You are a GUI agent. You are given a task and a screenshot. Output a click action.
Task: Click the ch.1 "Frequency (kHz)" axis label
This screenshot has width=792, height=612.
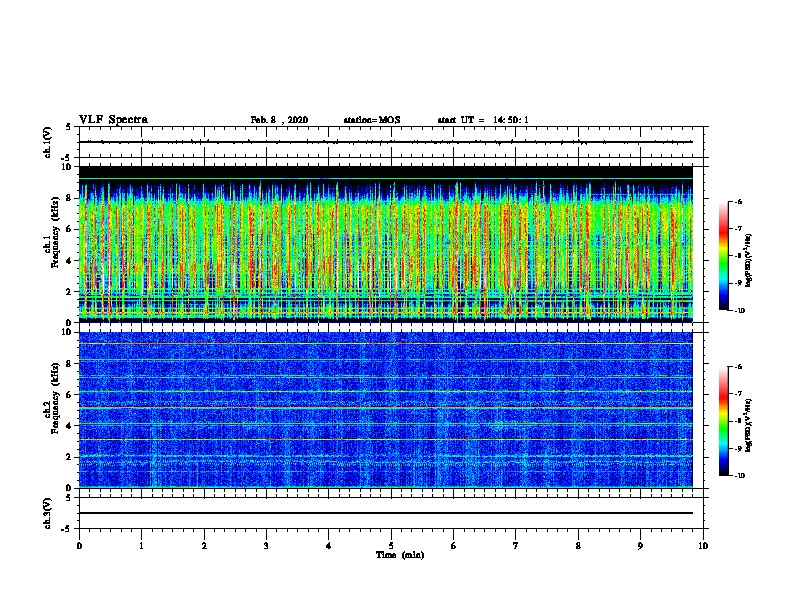point(55,232)
